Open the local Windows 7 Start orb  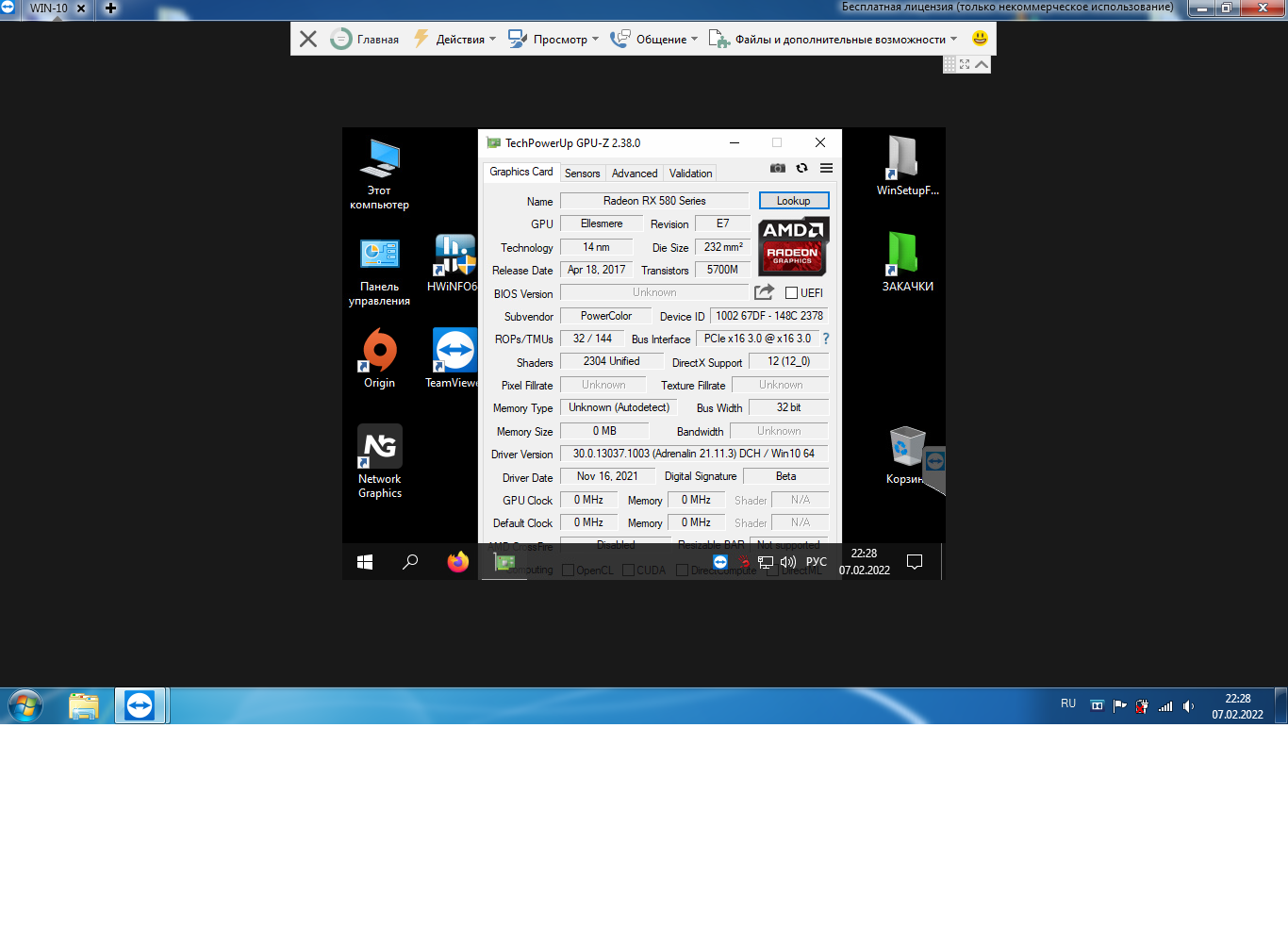click(25, 705)
